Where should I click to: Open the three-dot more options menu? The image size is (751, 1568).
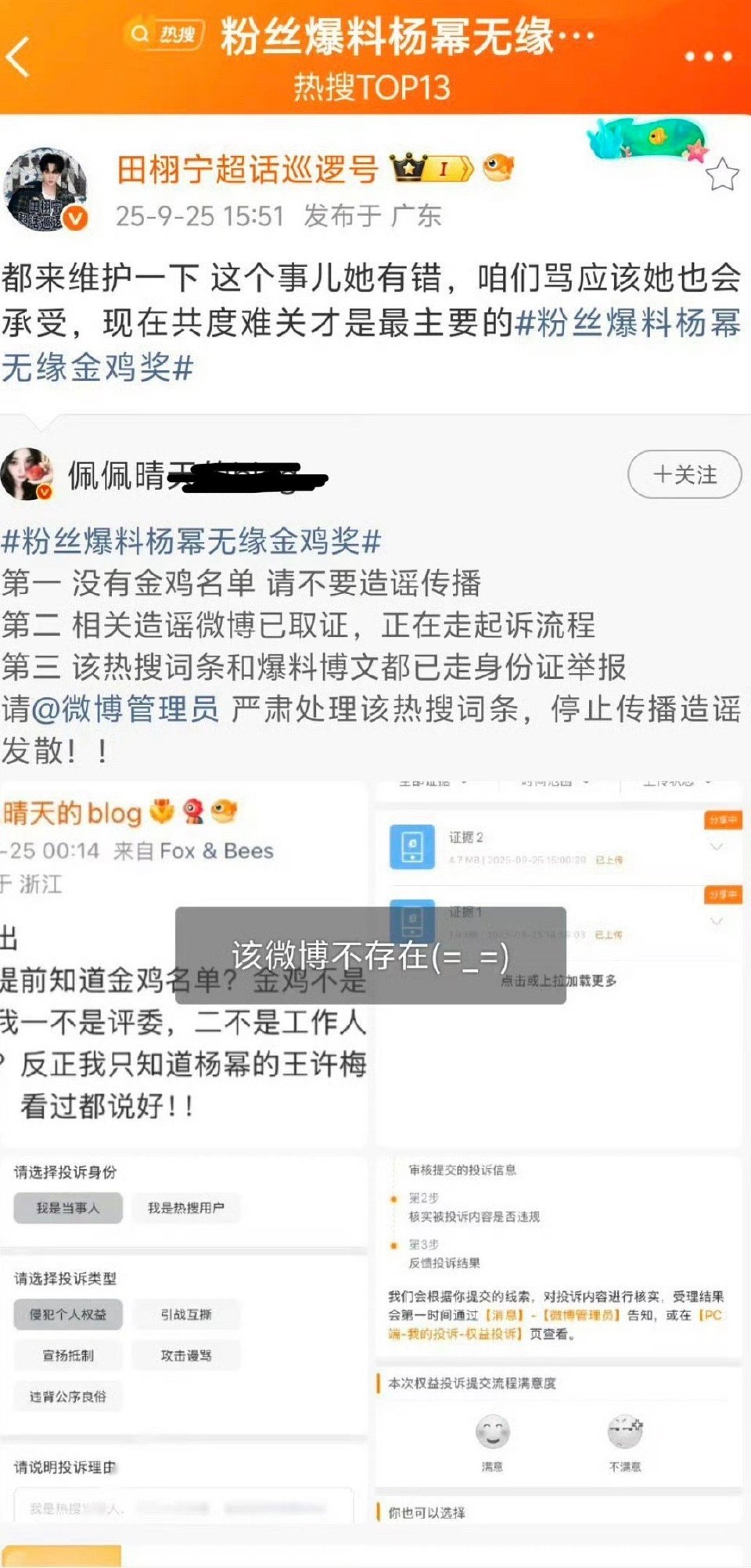(708, 56)
